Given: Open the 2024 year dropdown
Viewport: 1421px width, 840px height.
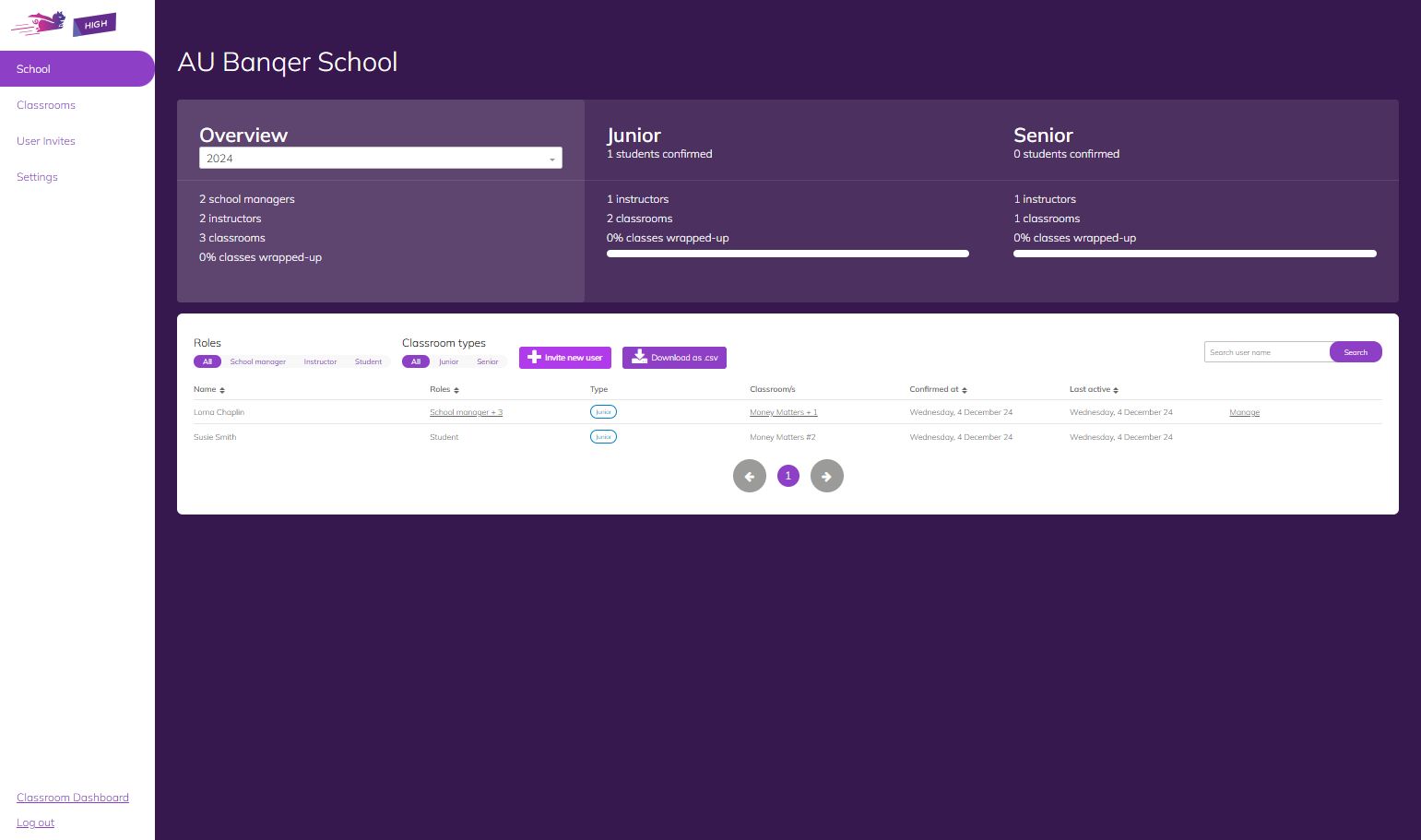Looking at the screenshot, I should (381, 158).
